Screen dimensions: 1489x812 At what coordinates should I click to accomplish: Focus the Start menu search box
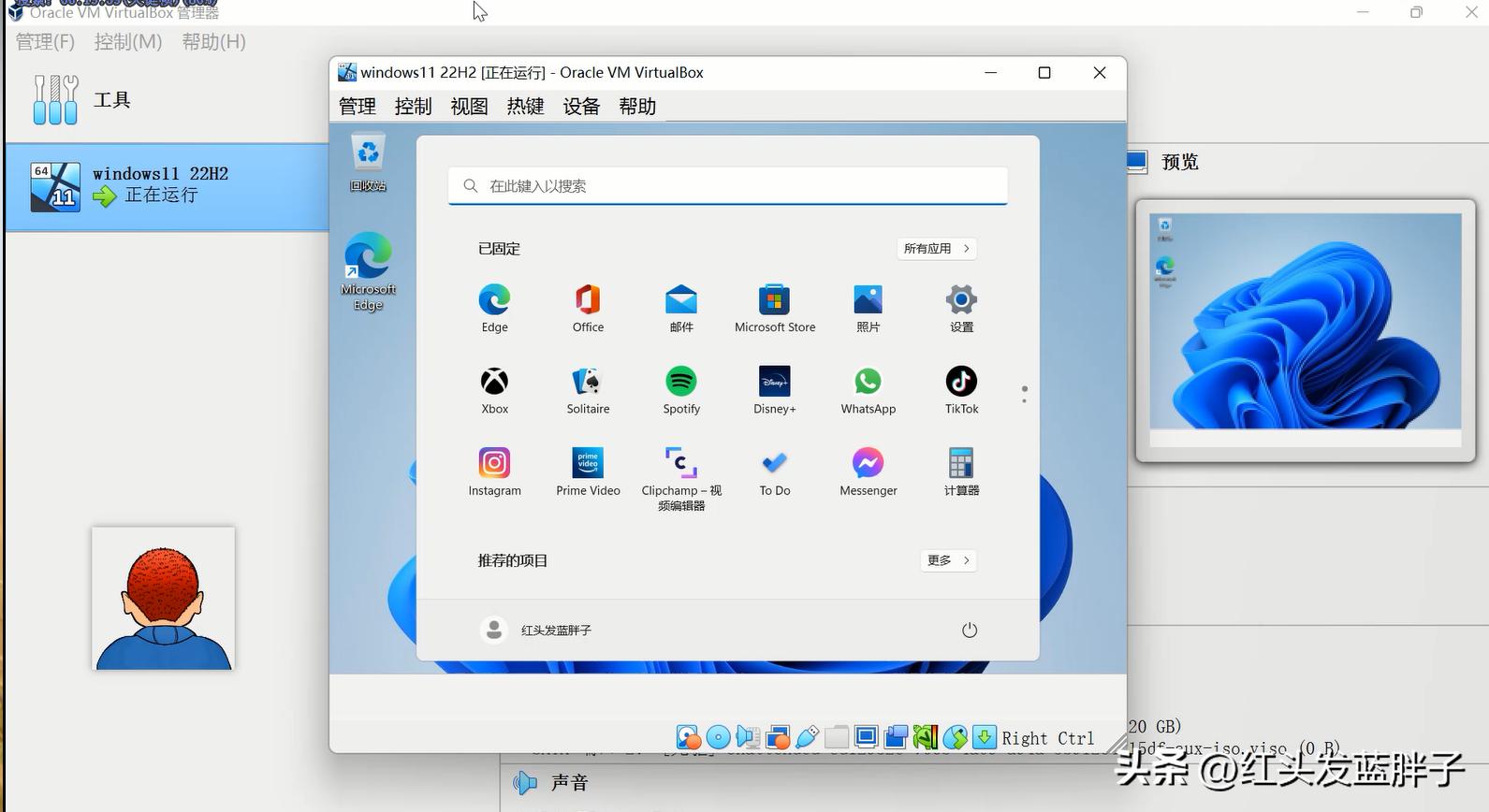click(x=727, y=185)
